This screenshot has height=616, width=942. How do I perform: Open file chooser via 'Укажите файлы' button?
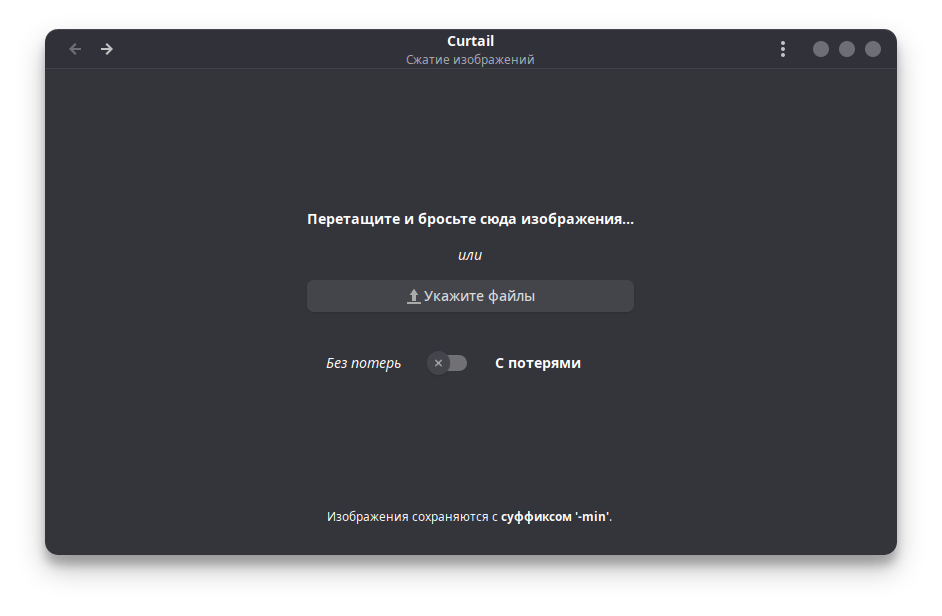[470, 296]
